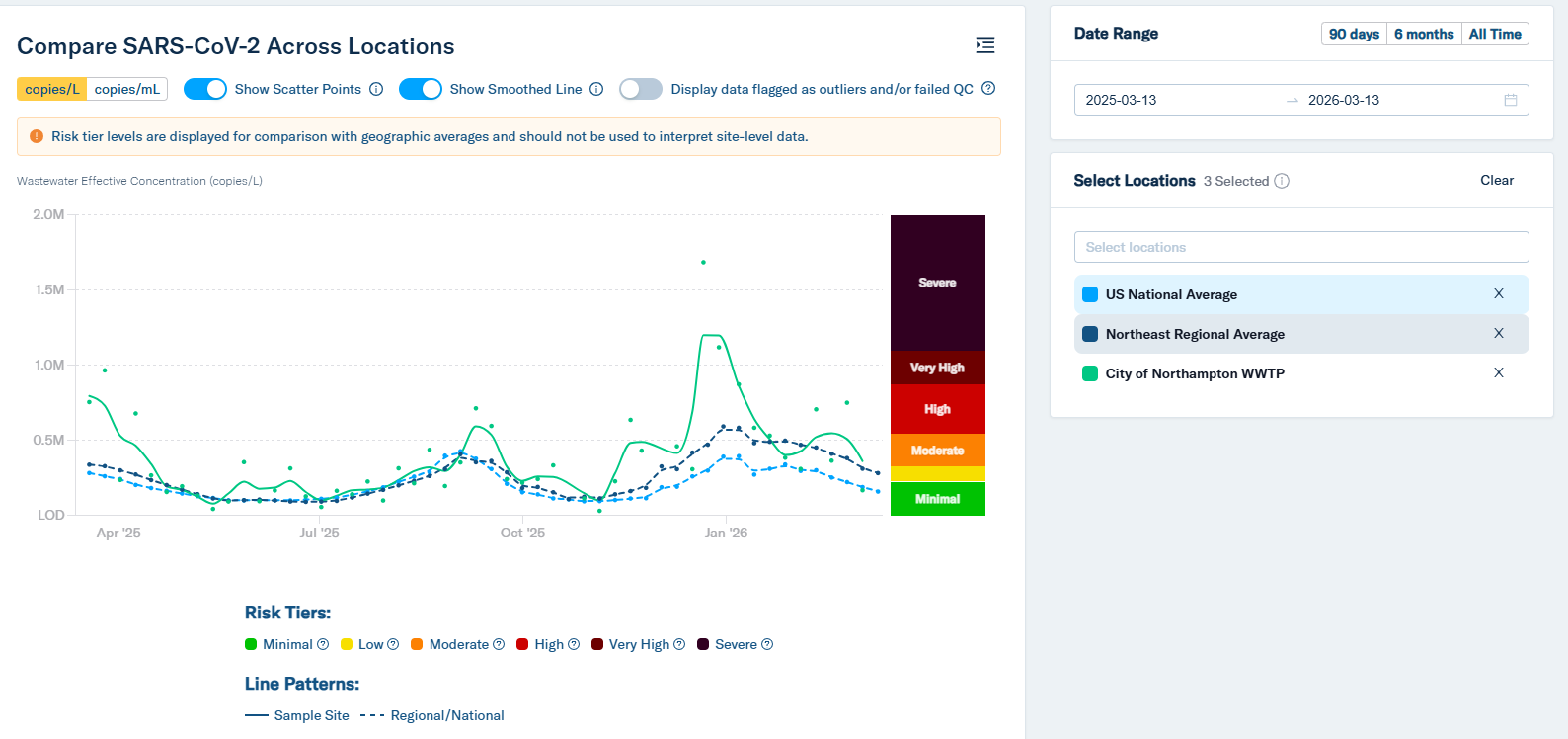Screen dimensions: 1568x739
Task: Disable the Show Smoothed Line switch
Action: click(x=420, y=89)
